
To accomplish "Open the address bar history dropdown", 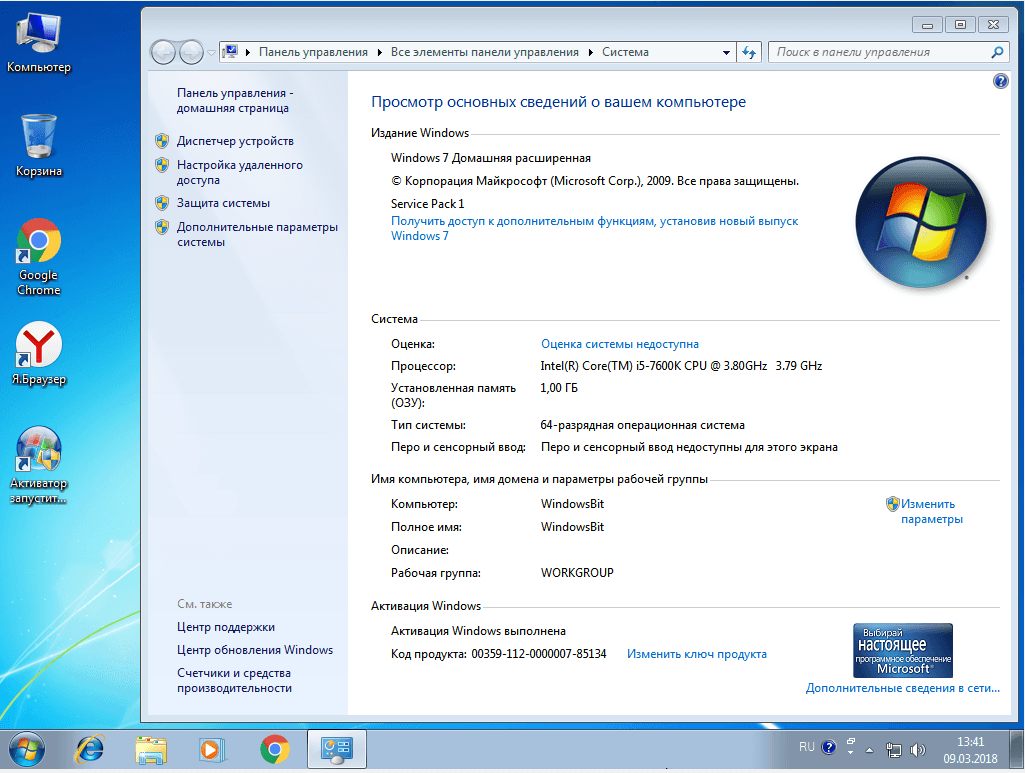I will pos(727,51).
